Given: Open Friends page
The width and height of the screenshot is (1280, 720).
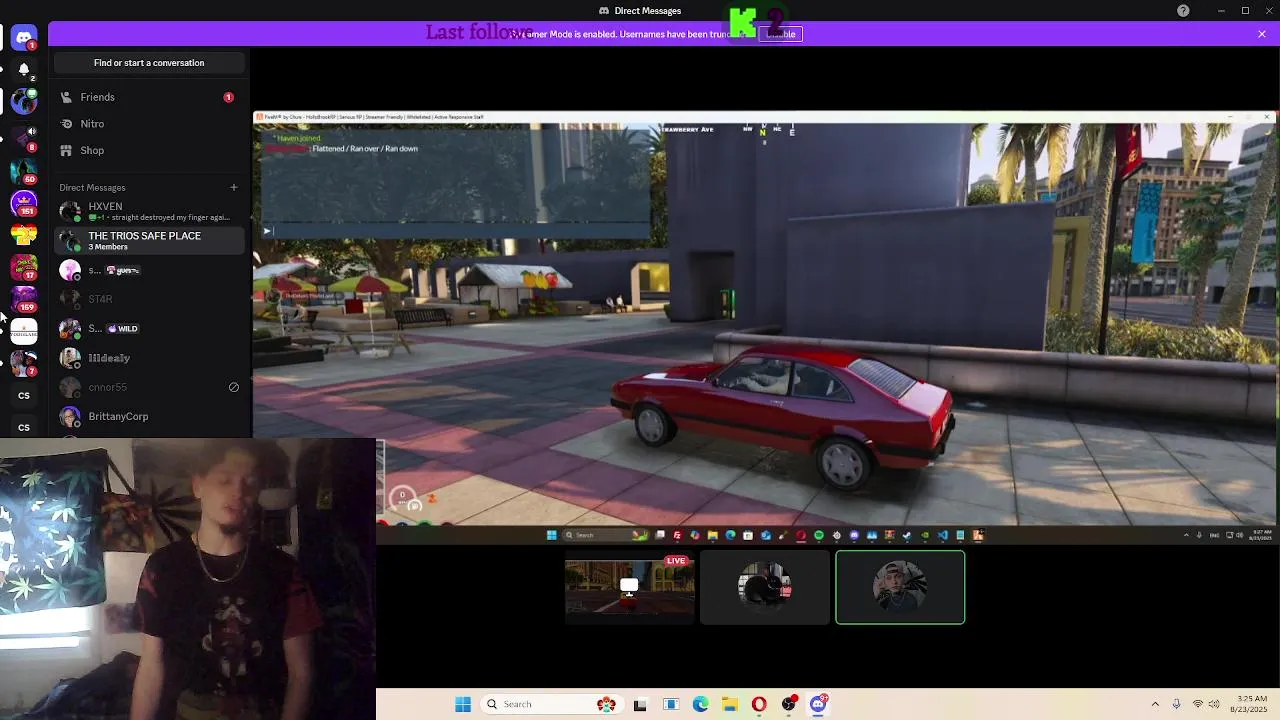Looking at the screenshot, I should tap(149, 97).
